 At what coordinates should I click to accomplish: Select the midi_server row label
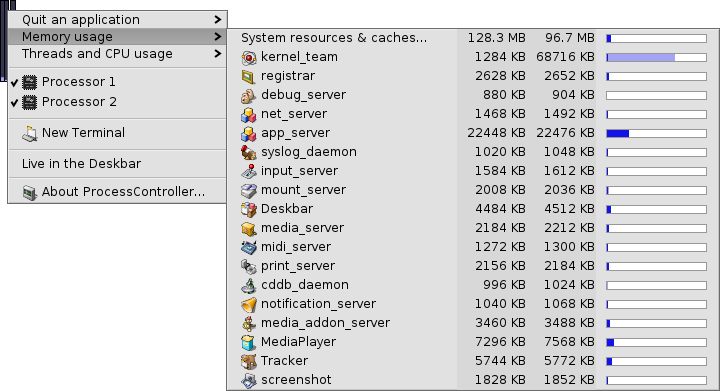pyautogui.click(x=296, y=247)
